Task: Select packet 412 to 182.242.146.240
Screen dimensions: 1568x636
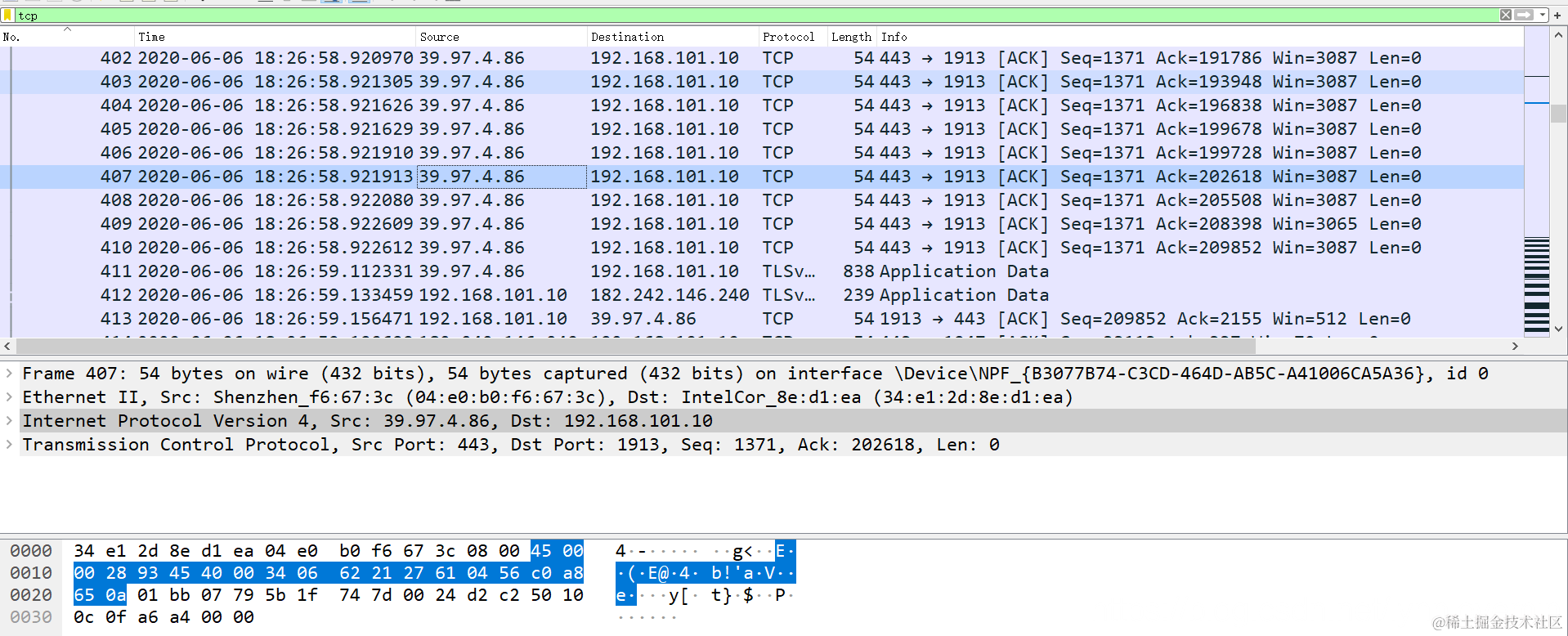Action: [762, 295]
